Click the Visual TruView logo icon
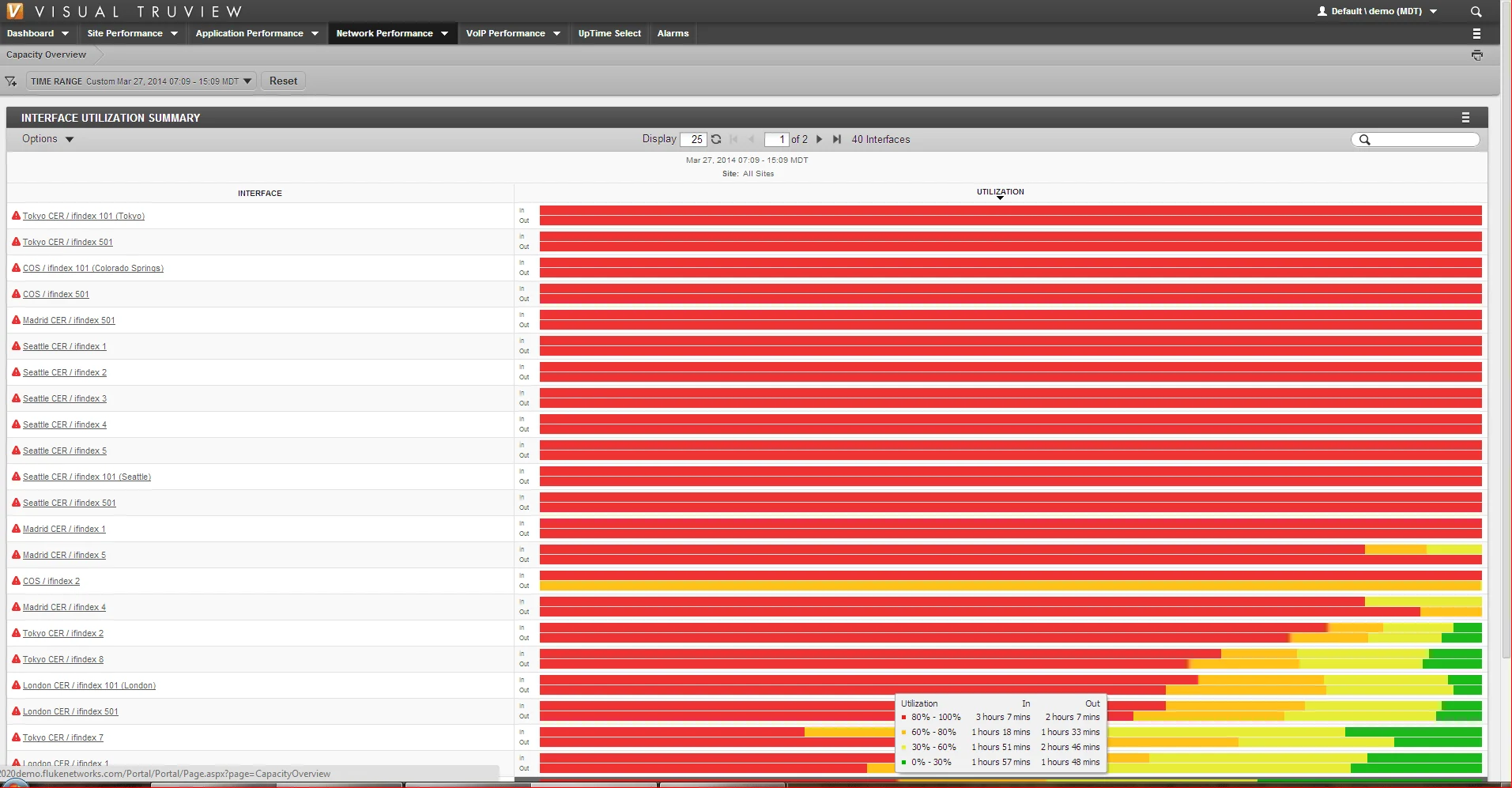The width and height of the screenshot is (1512, 788). (x=15, y=11)
